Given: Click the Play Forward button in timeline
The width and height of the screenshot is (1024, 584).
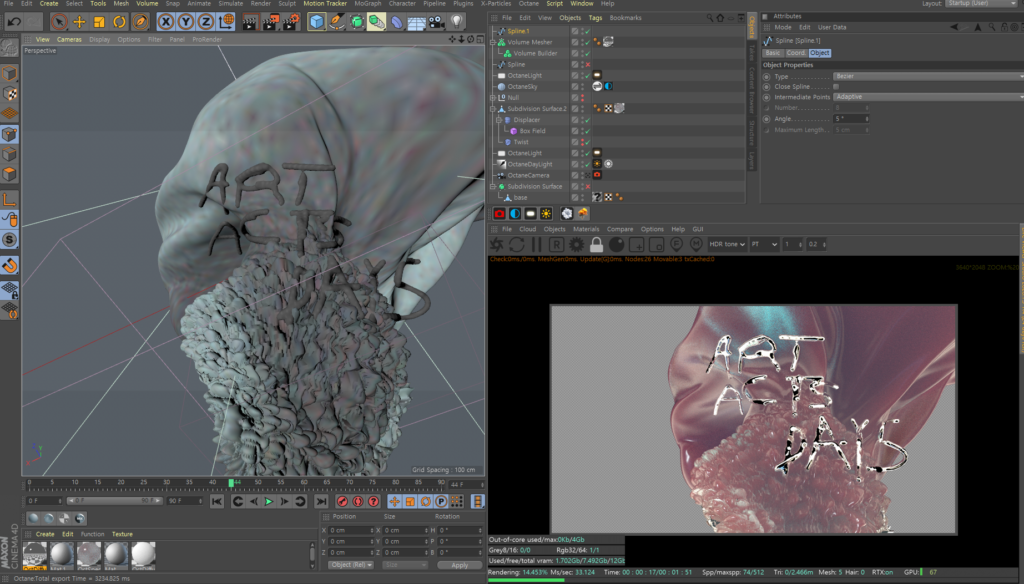Looking at the screenshot, I should tap(268, 501).
